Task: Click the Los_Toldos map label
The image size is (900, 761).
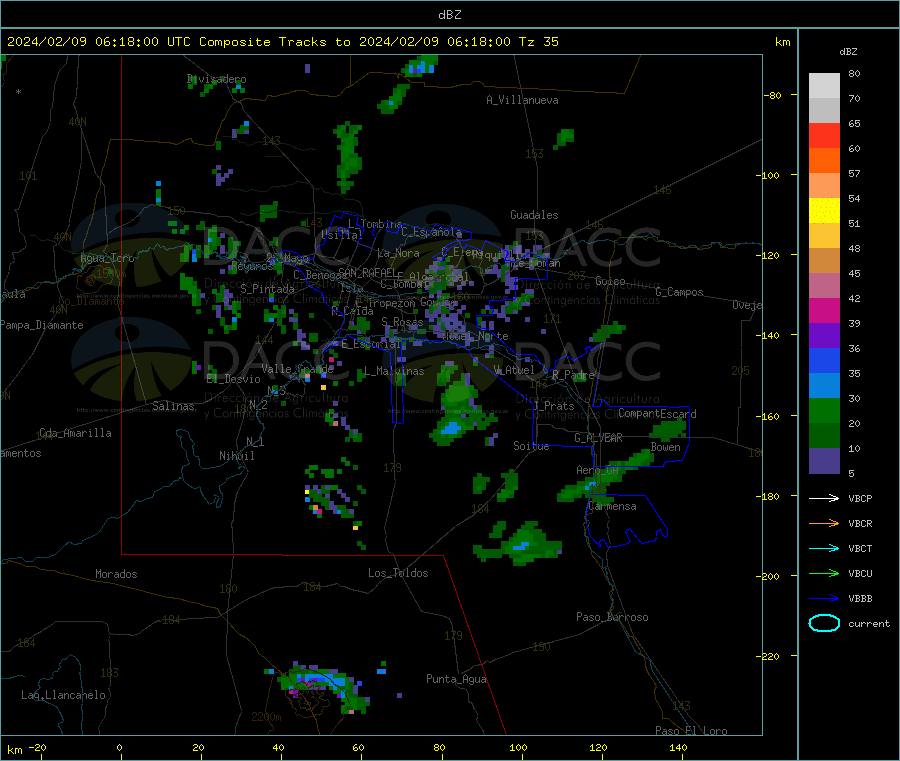Action: click(x=398, y=573)
